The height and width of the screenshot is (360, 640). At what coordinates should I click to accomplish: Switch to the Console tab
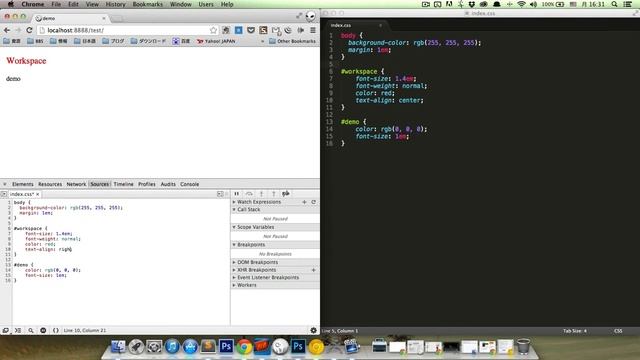tap(189, 184)
